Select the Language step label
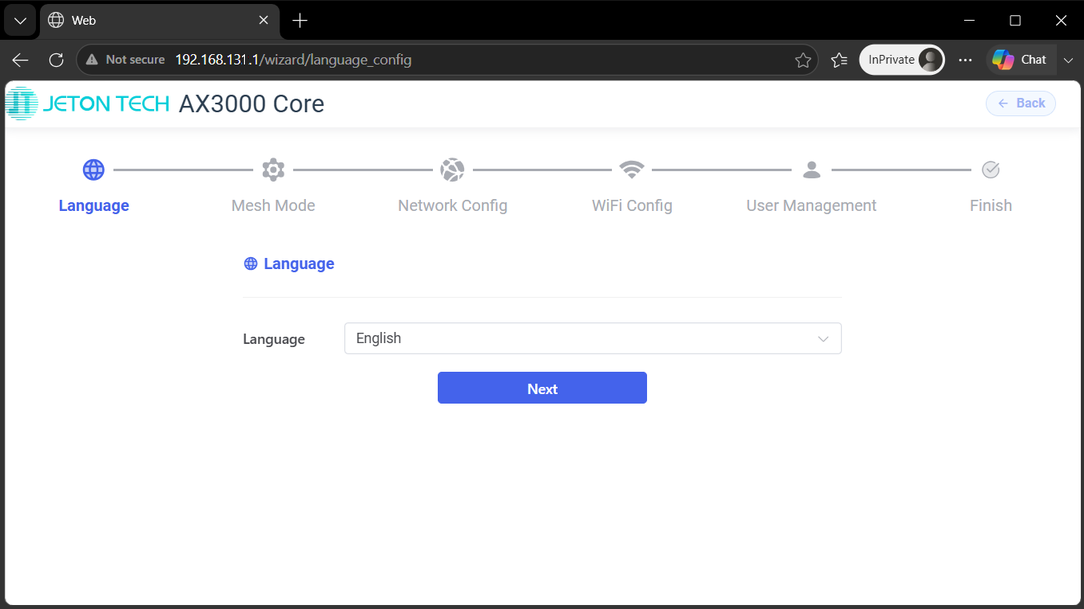Image resolution: width=1084 pixels, height=609 pixels. [94, 205]
